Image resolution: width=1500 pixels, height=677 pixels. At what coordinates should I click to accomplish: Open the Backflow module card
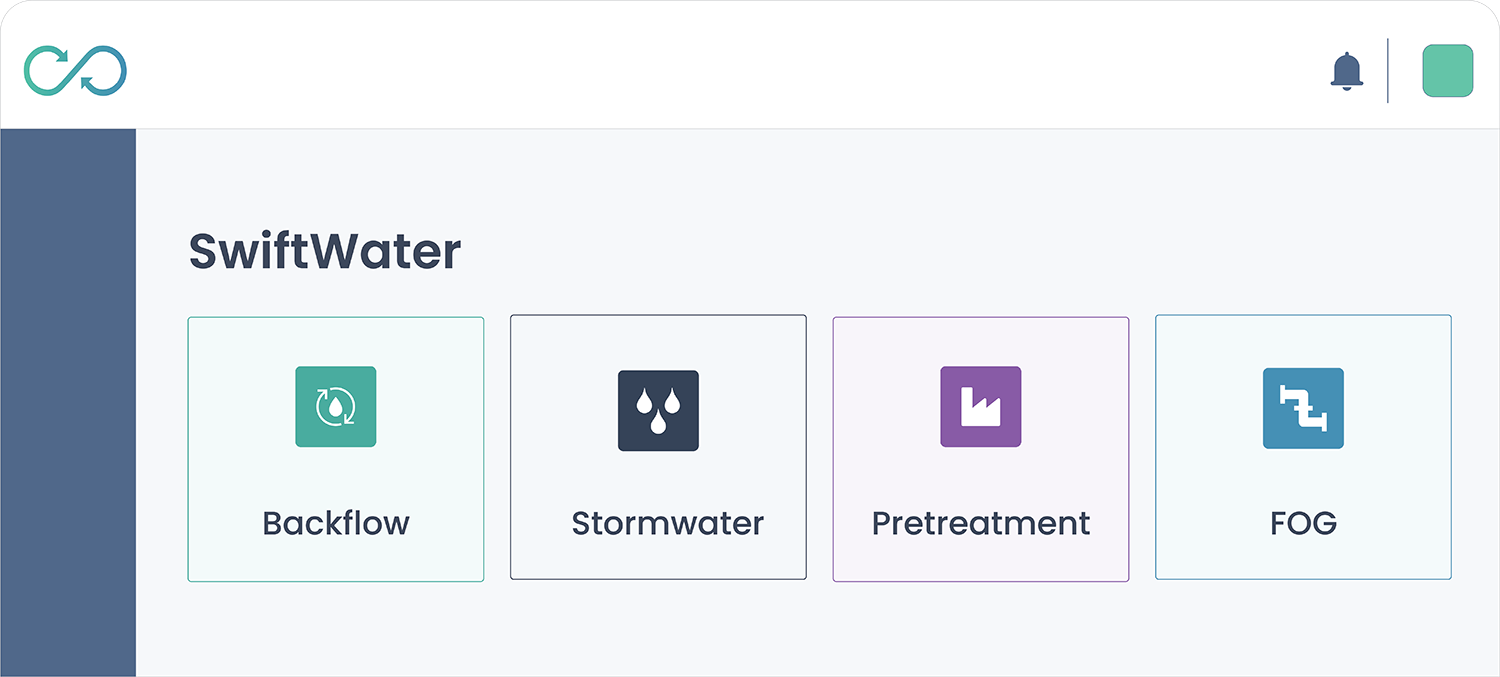coord(336,470)
